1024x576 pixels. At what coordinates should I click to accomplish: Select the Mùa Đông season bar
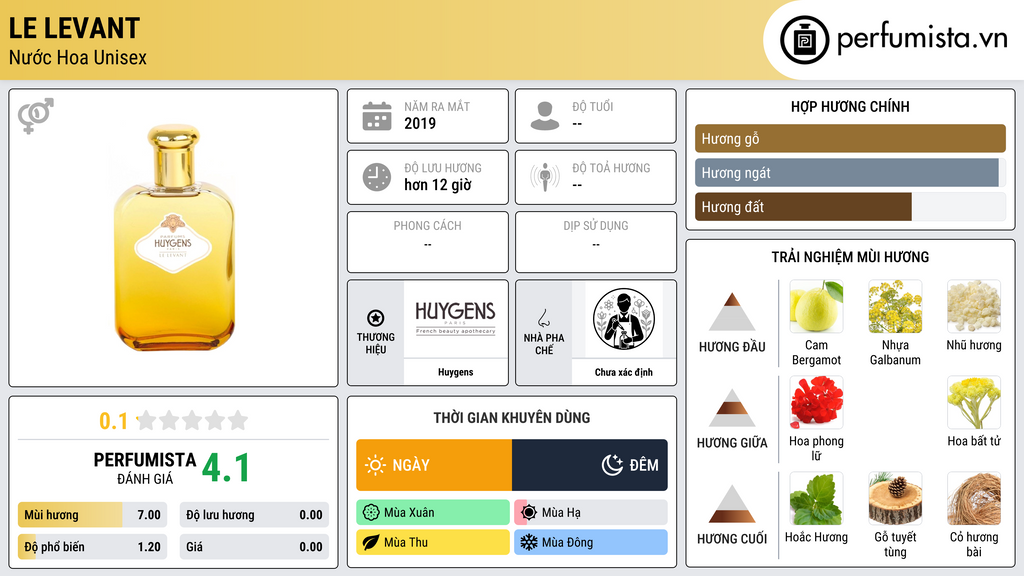click(591, 542)
